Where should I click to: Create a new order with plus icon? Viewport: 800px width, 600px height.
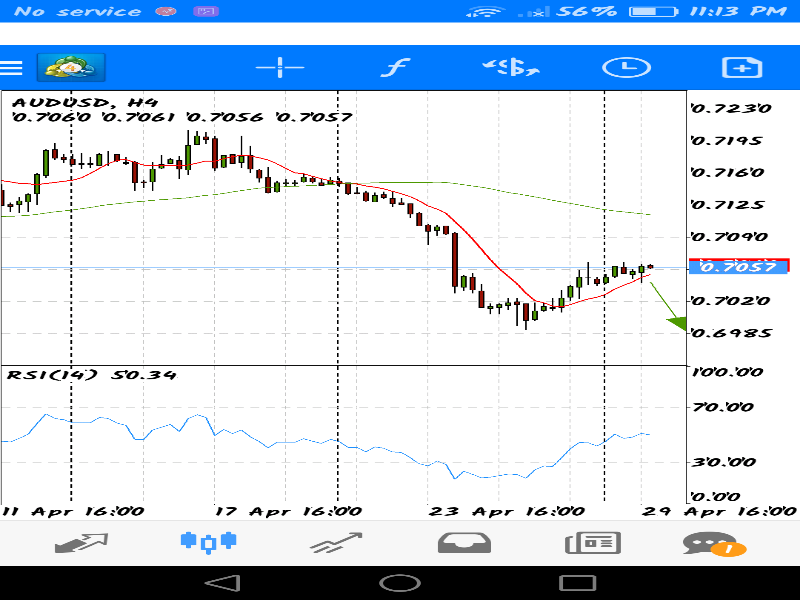(742, 67)
